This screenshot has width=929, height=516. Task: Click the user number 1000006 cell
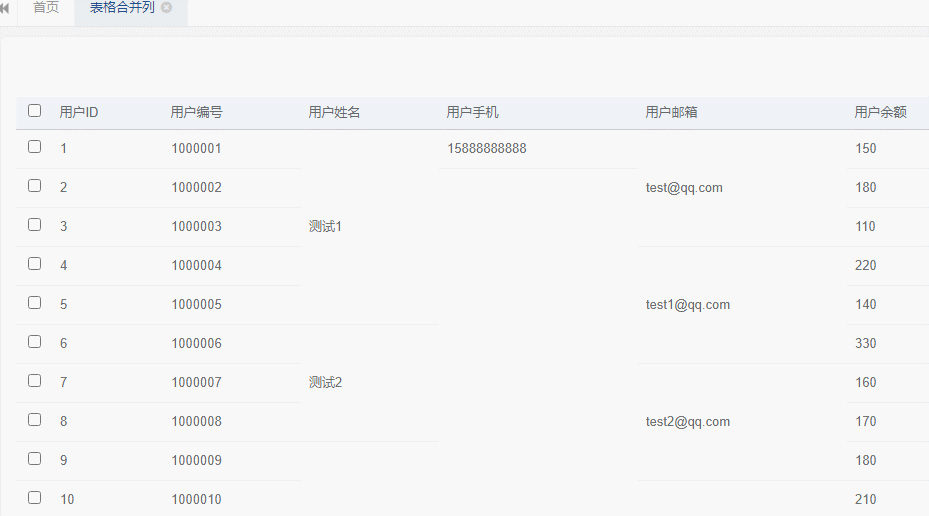(196, 344)
